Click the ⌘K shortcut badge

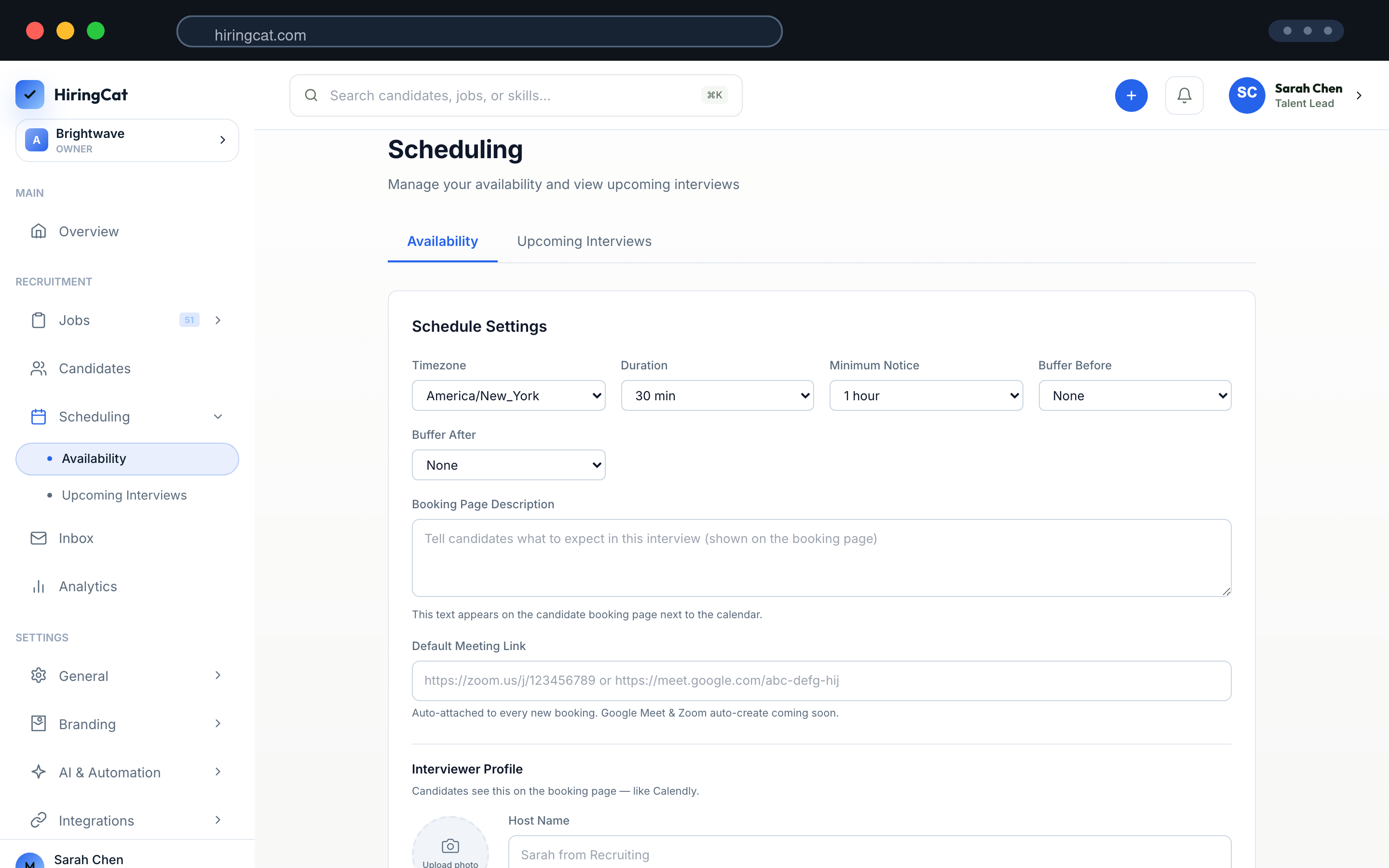(714, 95)
